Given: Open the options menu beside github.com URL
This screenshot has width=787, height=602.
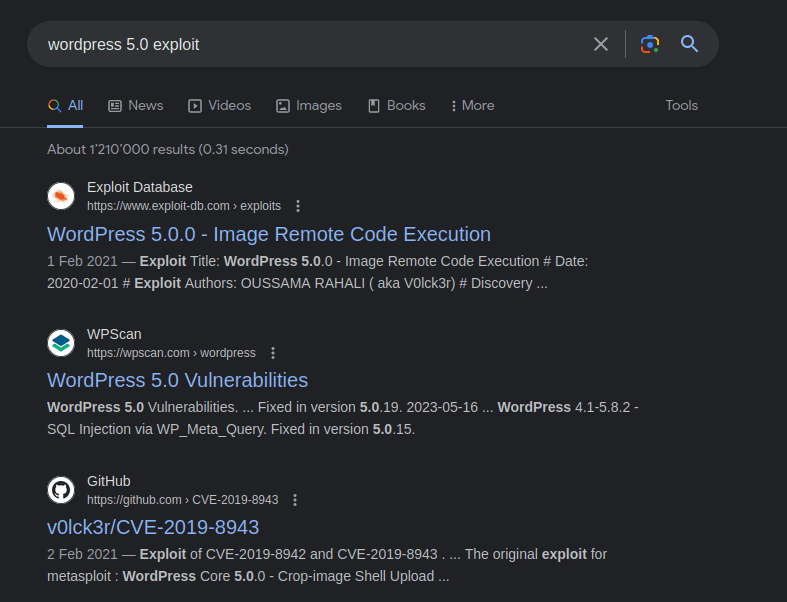Looking at the screenshot, I should pyautogui.click(x=295, y=500).
